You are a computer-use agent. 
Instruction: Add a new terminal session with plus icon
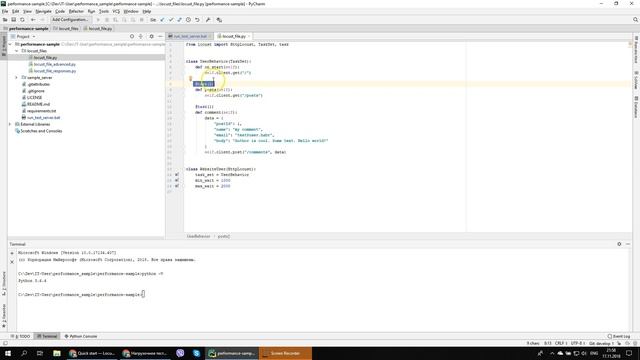pyautogui.click(x=12, y=253)
